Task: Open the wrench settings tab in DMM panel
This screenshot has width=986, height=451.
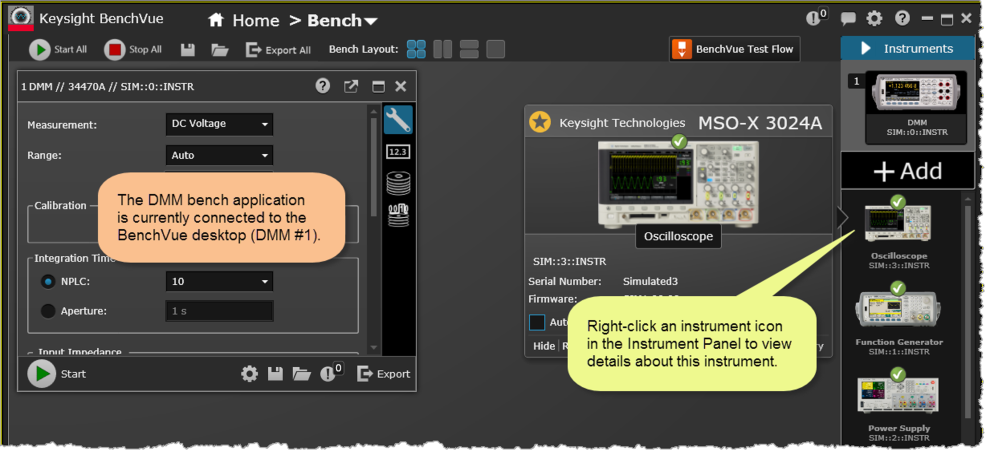Action: [x=398, y=120]
